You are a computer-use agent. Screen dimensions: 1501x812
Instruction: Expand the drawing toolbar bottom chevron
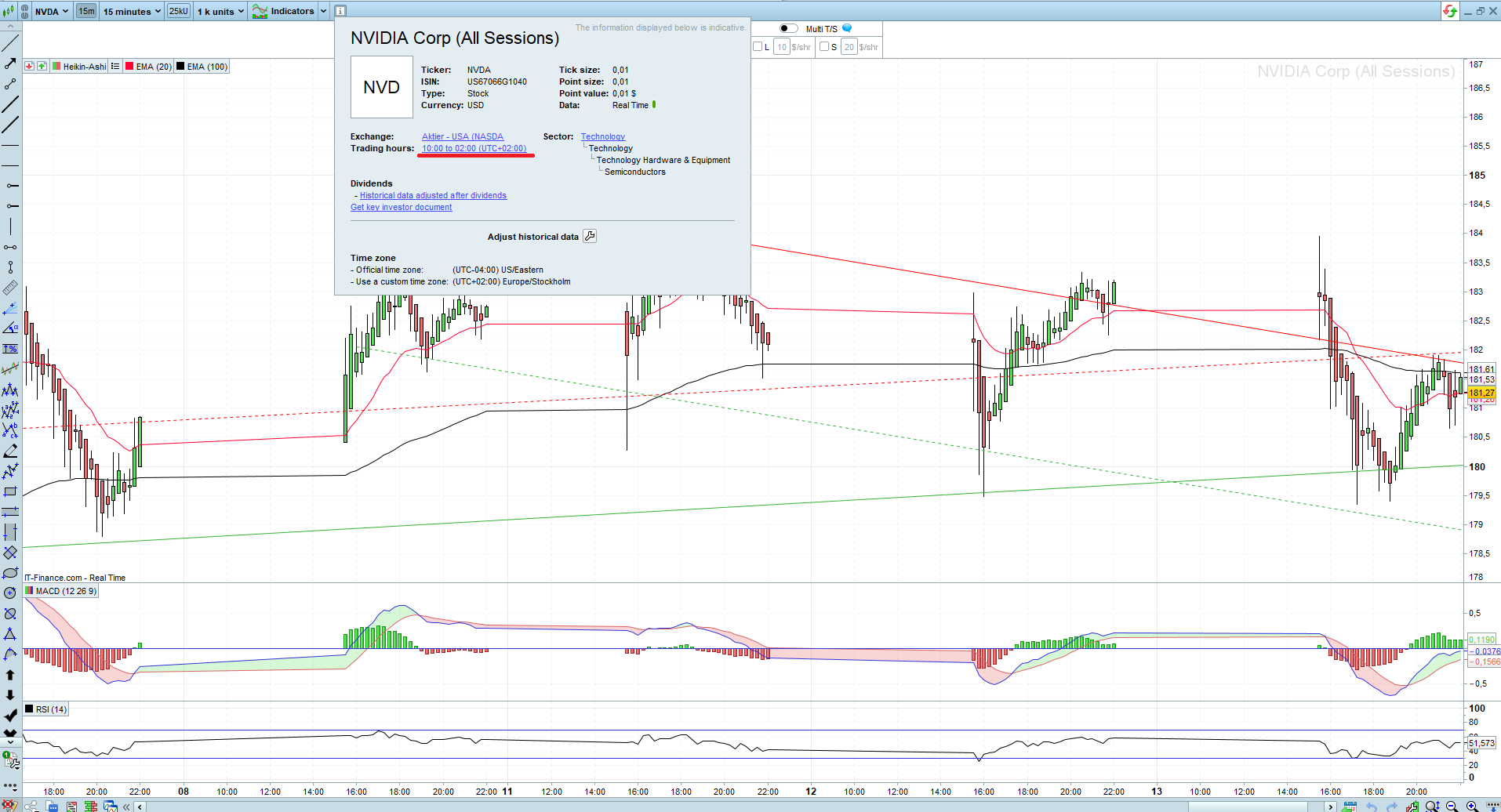point(10,741)
